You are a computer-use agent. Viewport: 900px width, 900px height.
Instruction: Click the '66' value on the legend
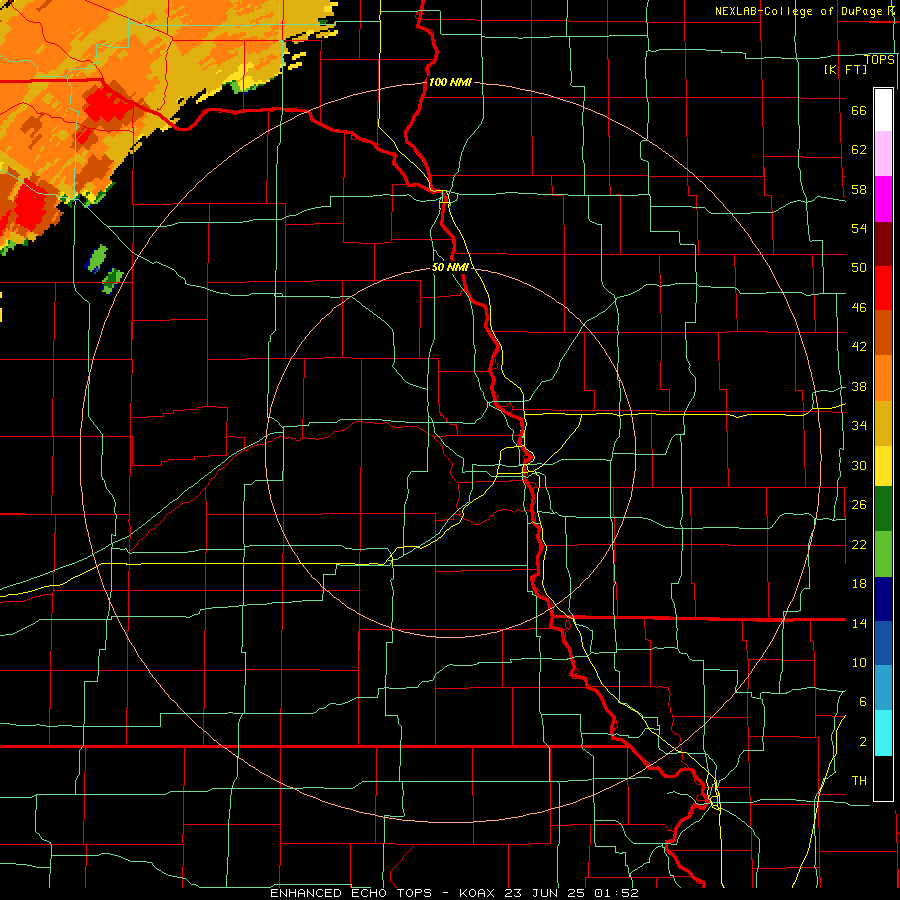pyautogui.click(x=859, y=110)
